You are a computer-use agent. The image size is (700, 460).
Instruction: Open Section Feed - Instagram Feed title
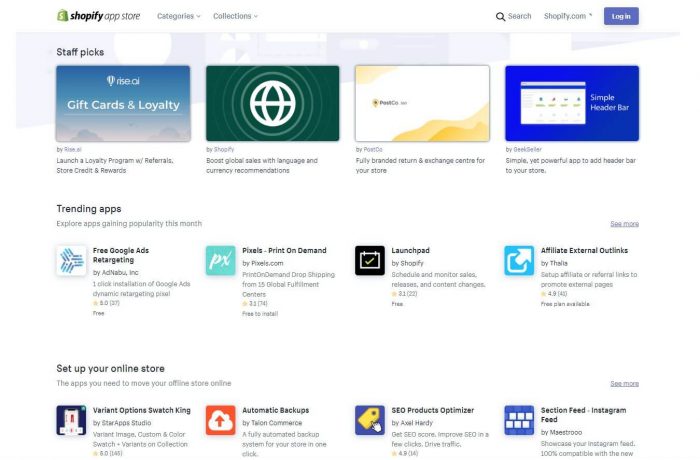(583, 415)
